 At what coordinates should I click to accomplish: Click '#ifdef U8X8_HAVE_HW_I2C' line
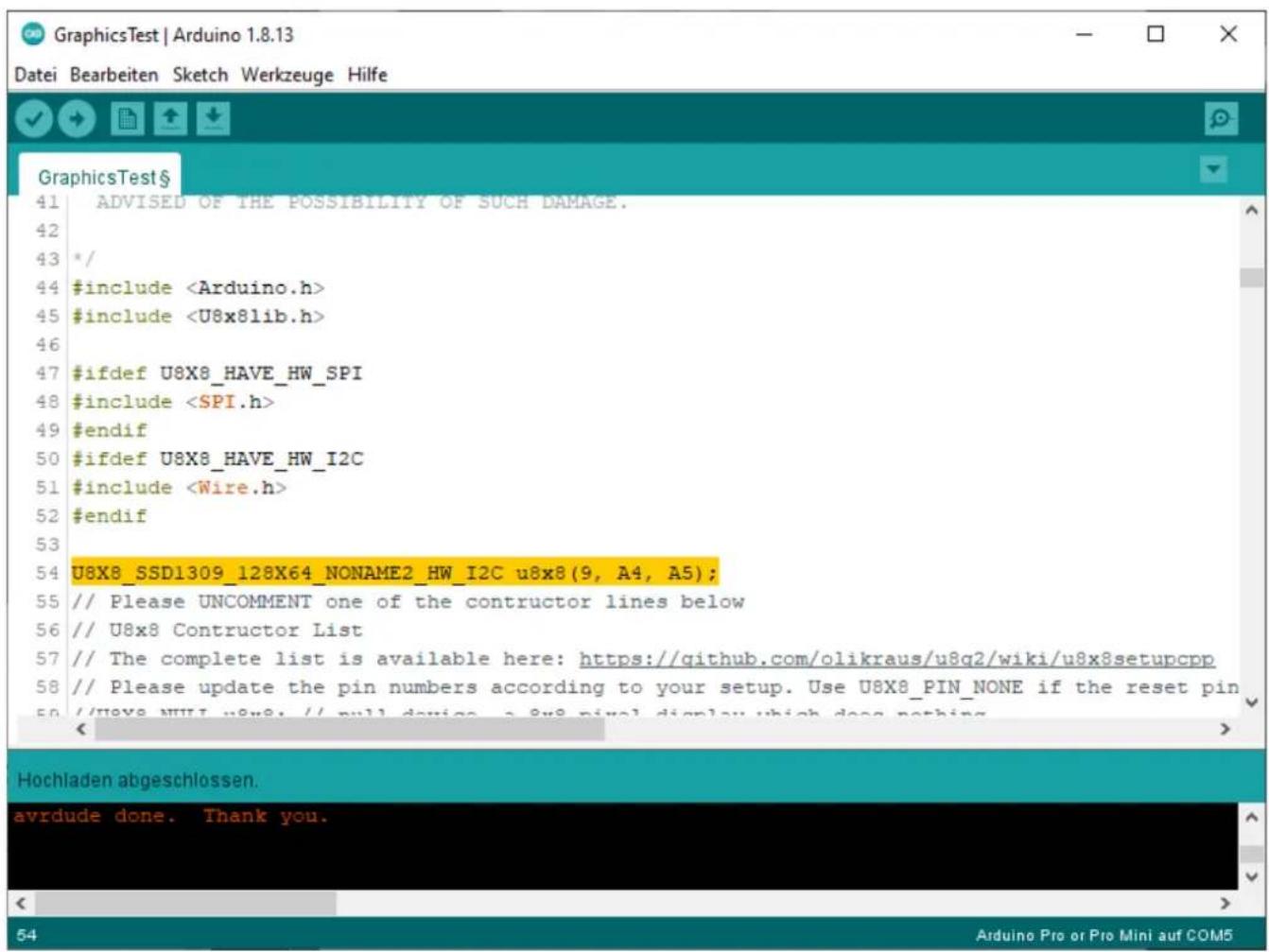217,459
